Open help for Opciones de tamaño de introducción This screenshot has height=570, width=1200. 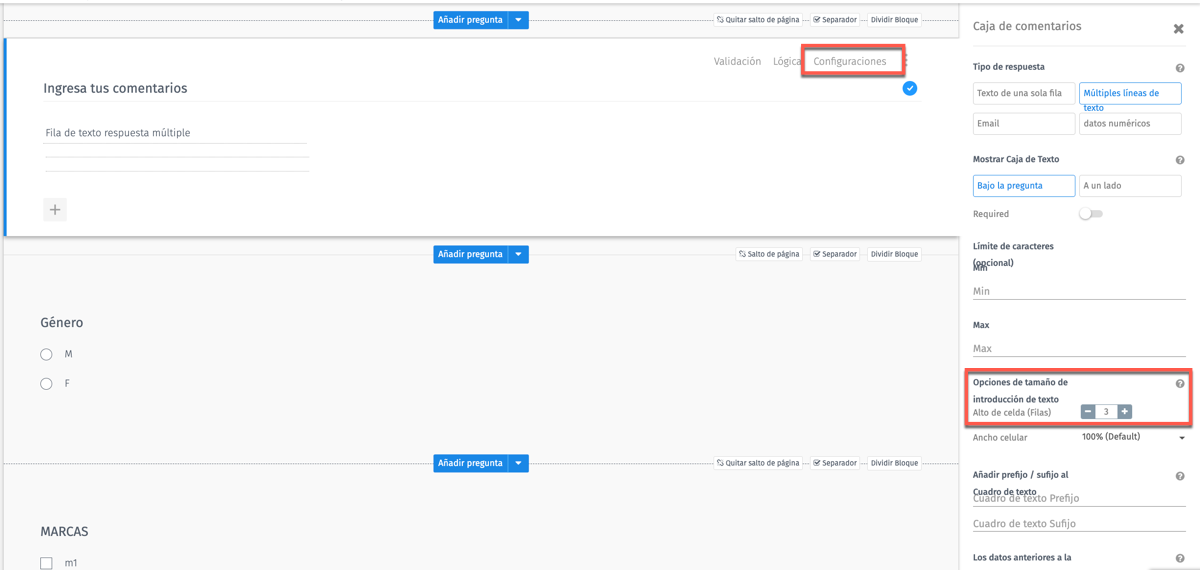pyautogui.click(x=1180, y=384)
